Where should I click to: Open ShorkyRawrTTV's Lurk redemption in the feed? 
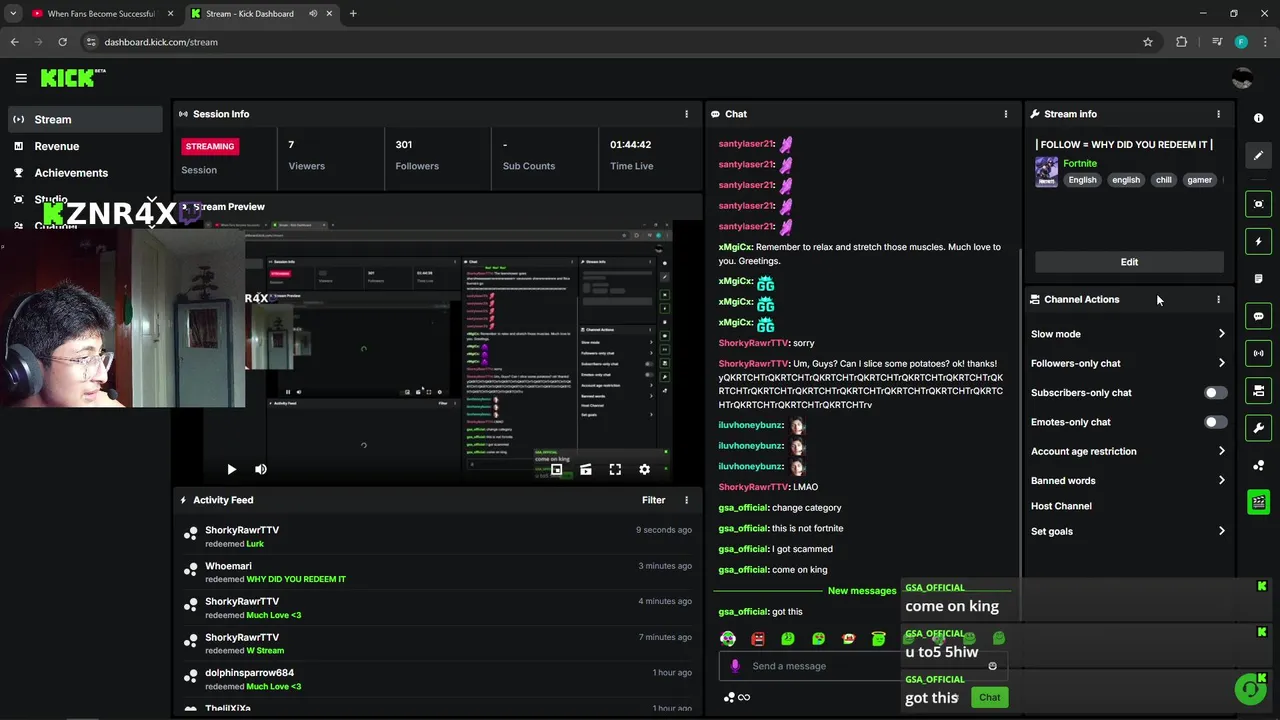point(438,536)
